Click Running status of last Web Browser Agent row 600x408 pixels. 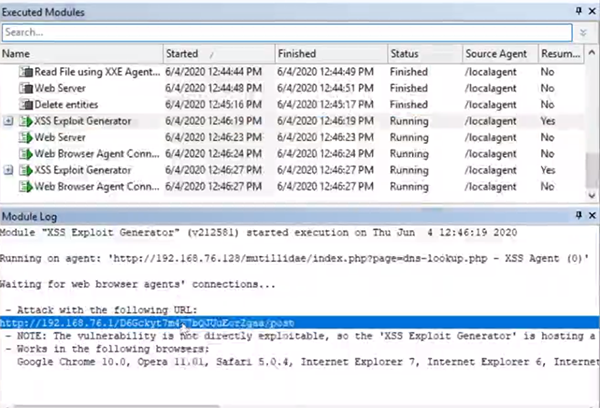pyautogui.click(x=409, y=187)
